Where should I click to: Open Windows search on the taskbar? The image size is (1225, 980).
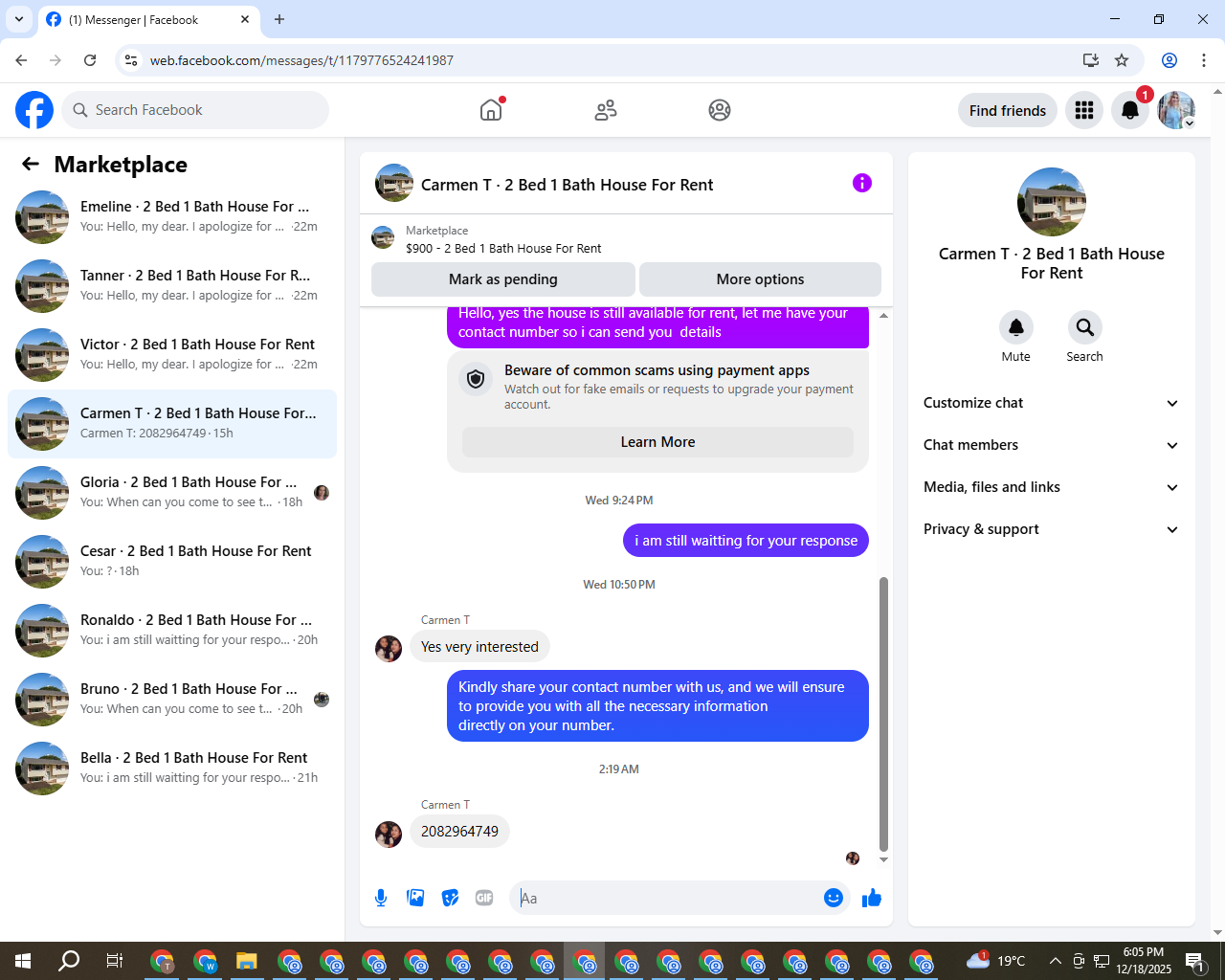tap(69, 961)
